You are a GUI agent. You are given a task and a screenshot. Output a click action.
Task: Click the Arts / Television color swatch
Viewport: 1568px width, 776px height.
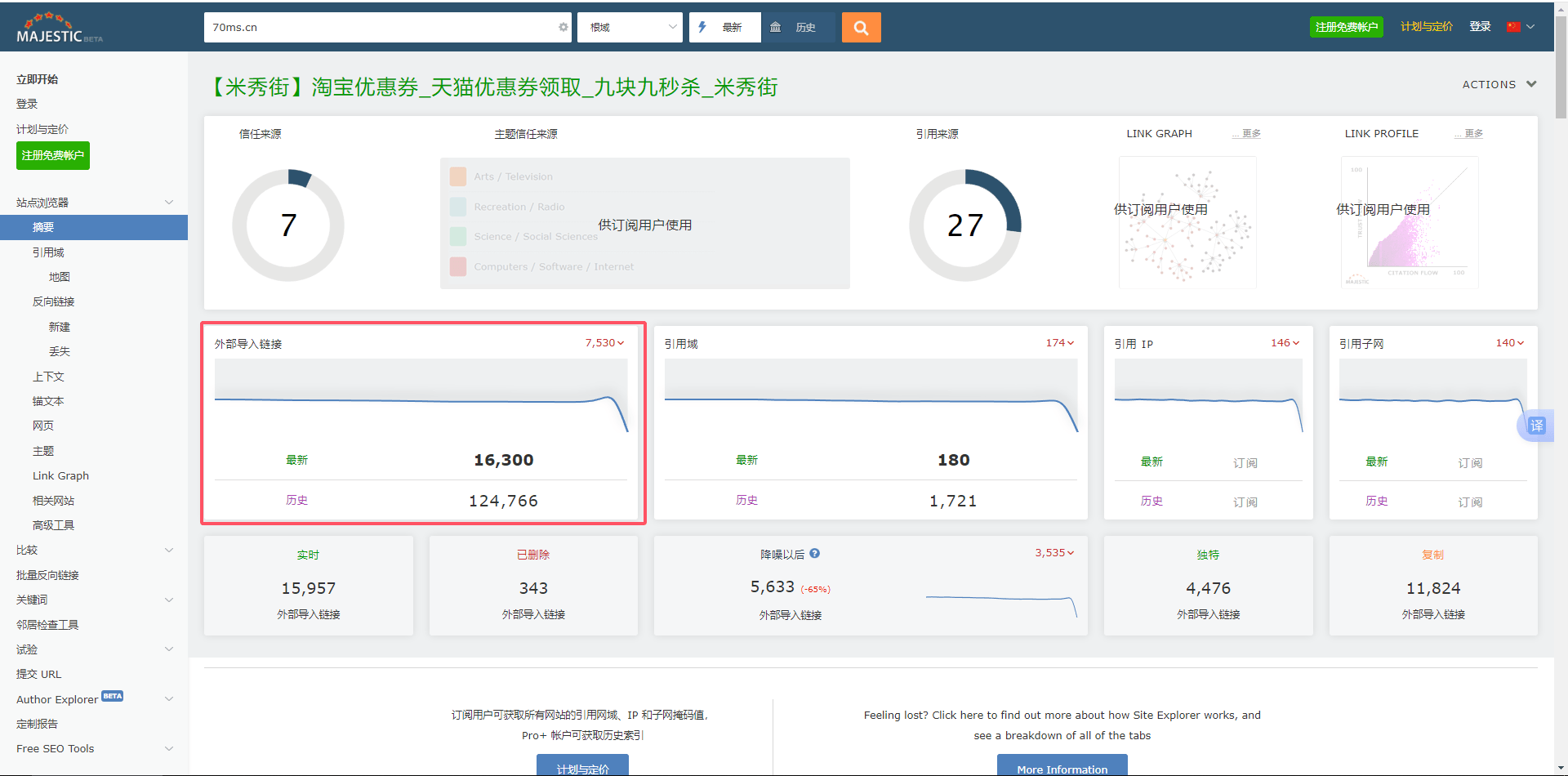458,176
